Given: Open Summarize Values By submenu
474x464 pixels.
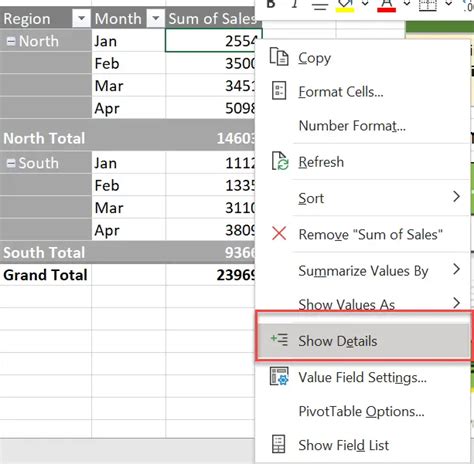Looking at the screenshot, I should (x=364, y=270).
